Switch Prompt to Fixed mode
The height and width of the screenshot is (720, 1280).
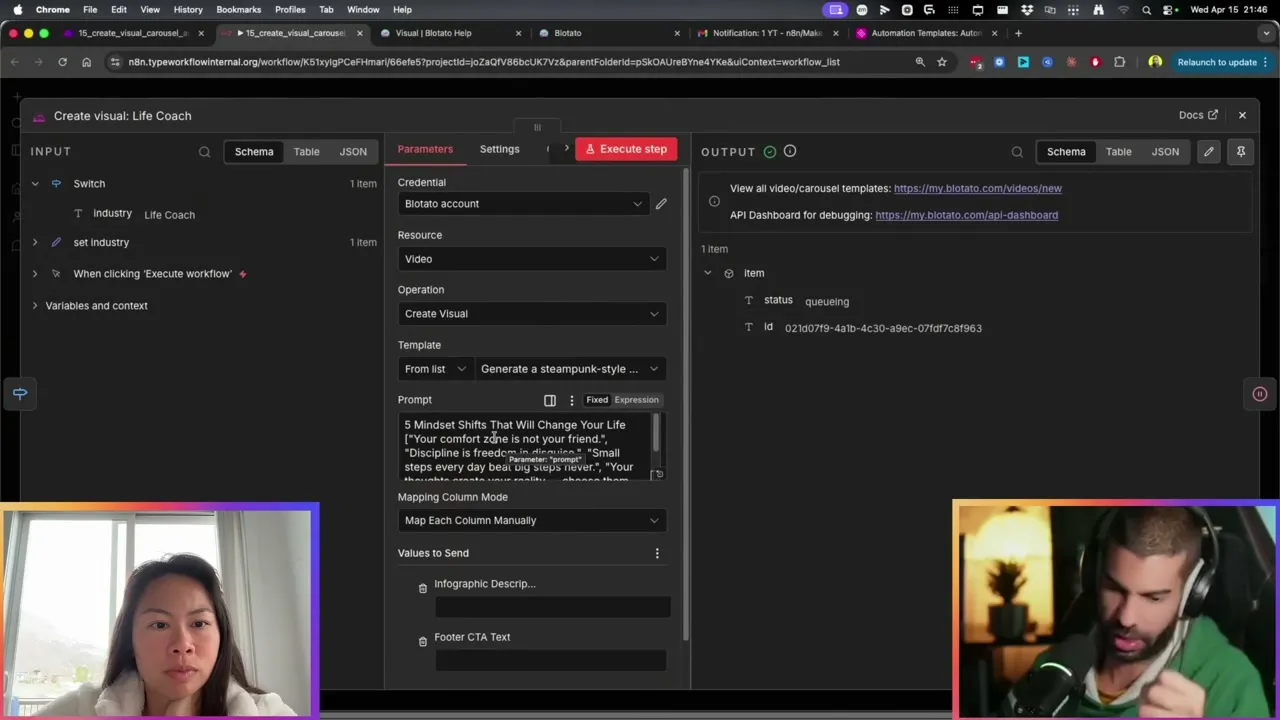[597, 400]
